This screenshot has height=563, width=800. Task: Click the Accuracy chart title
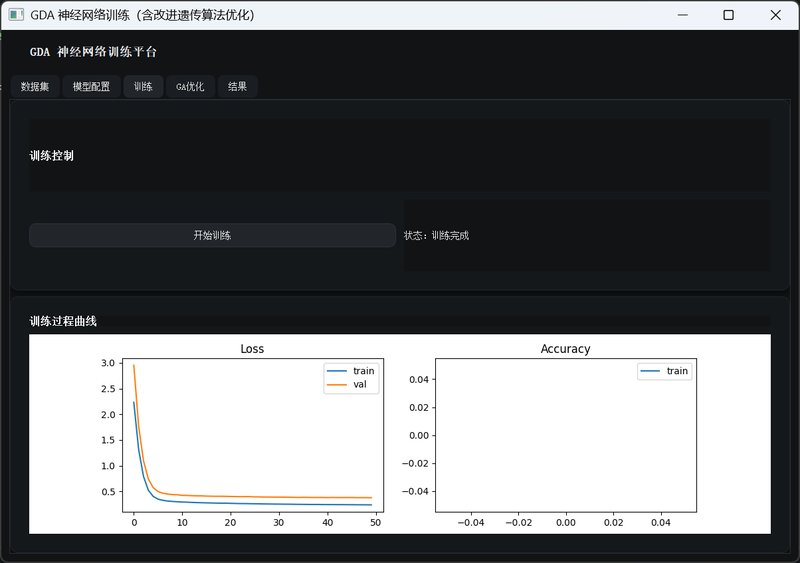click(565, 349)
